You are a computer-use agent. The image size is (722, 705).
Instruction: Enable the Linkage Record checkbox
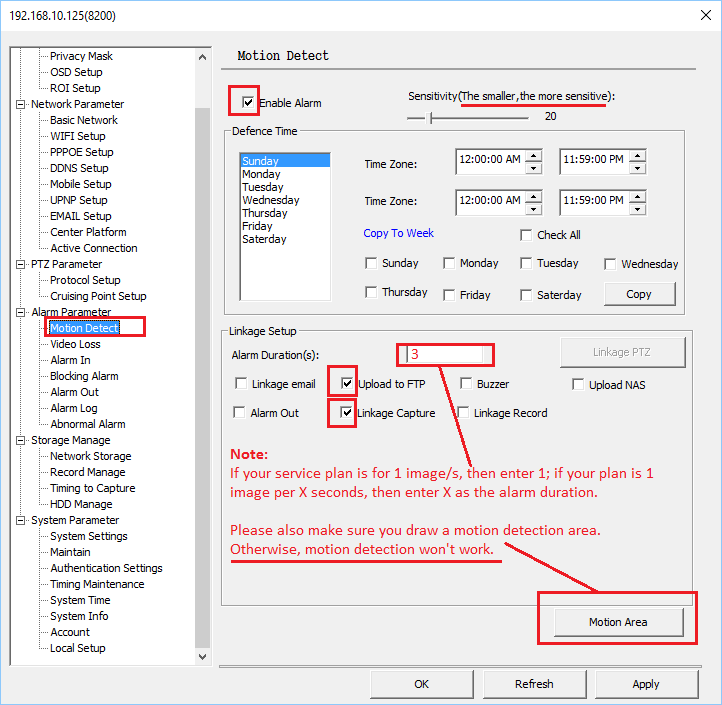[465, 412]
